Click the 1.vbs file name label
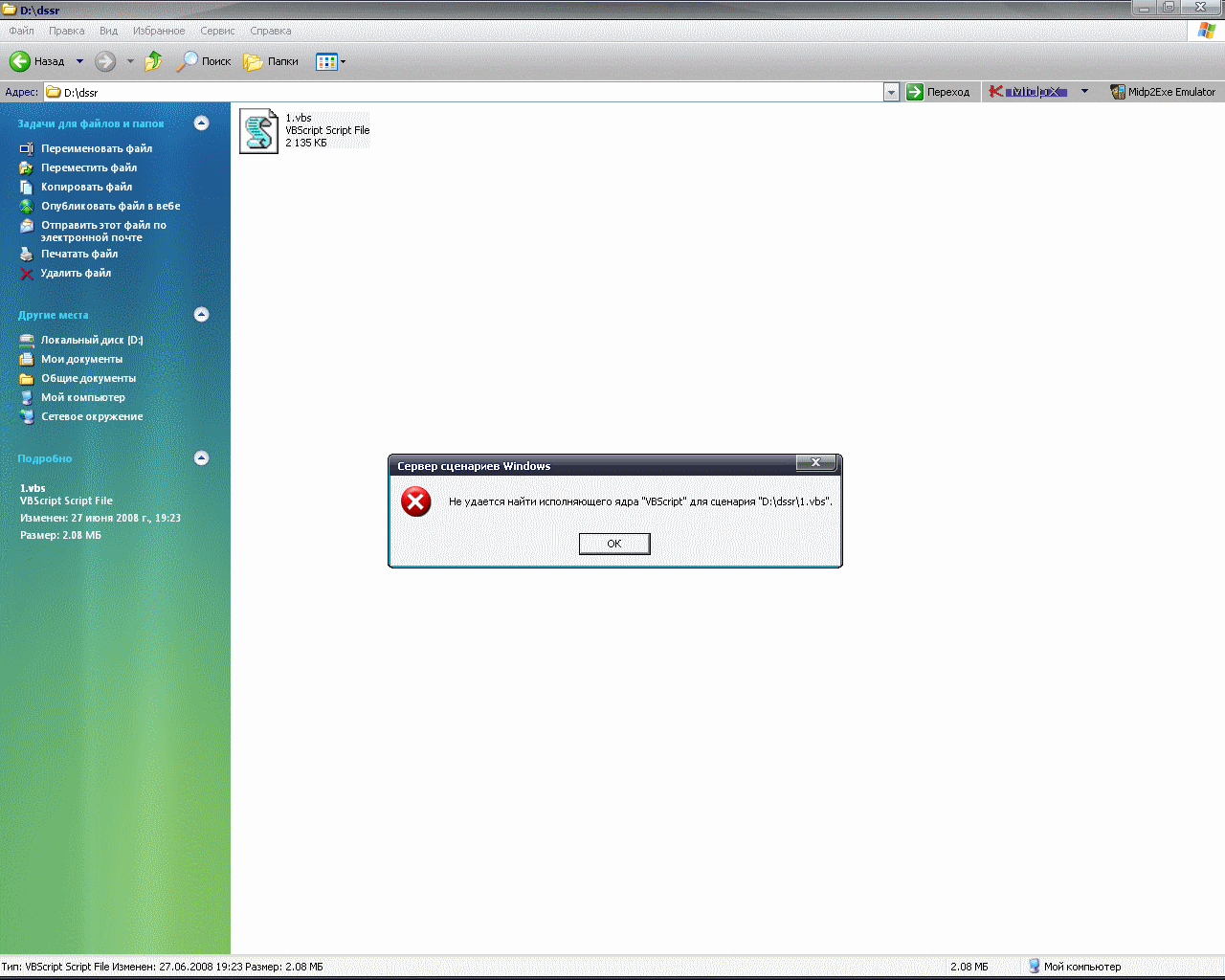Screen dimensions: 1225x980 point(299,118)
